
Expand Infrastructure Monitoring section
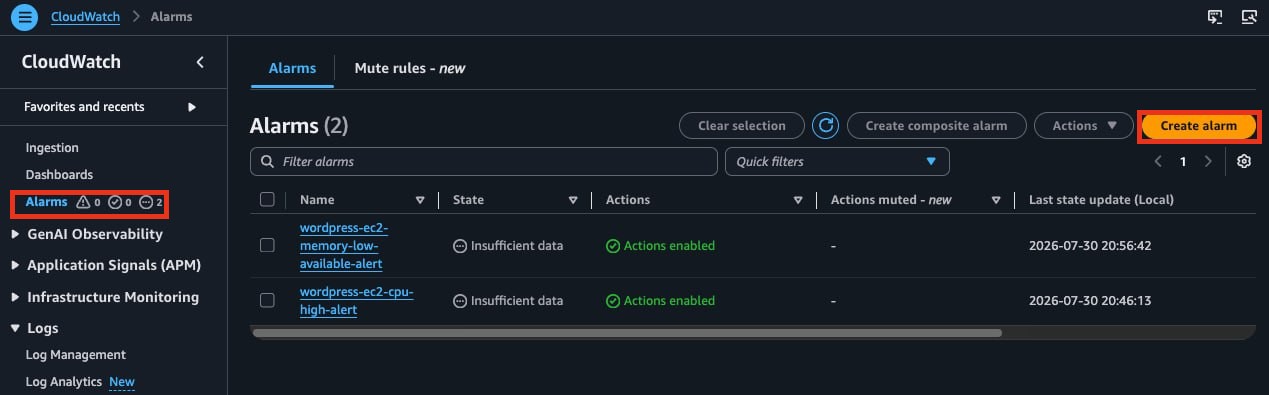click(x=15, y=297)
